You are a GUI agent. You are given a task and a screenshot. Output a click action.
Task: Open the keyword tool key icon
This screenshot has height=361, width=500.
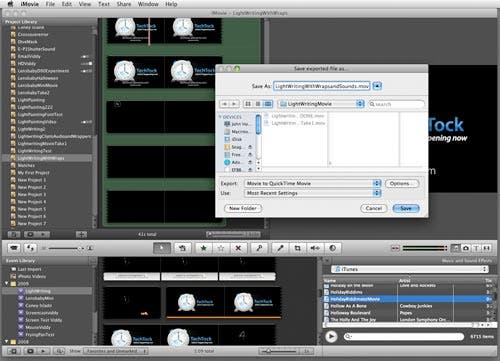pyautogui.click(x=259, y=248)
